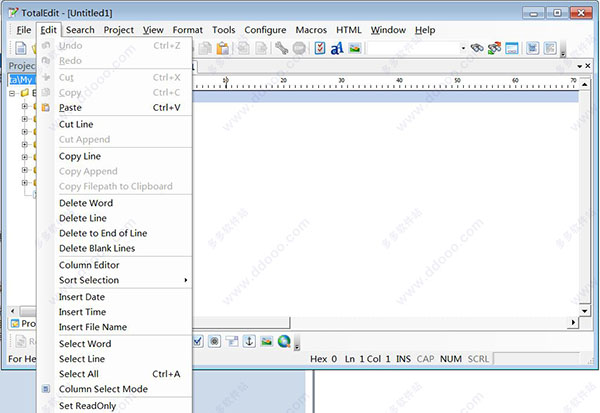Viewport: 600px width, 413px height.
Task: Open the Window menu
Action: click(388, 30)
